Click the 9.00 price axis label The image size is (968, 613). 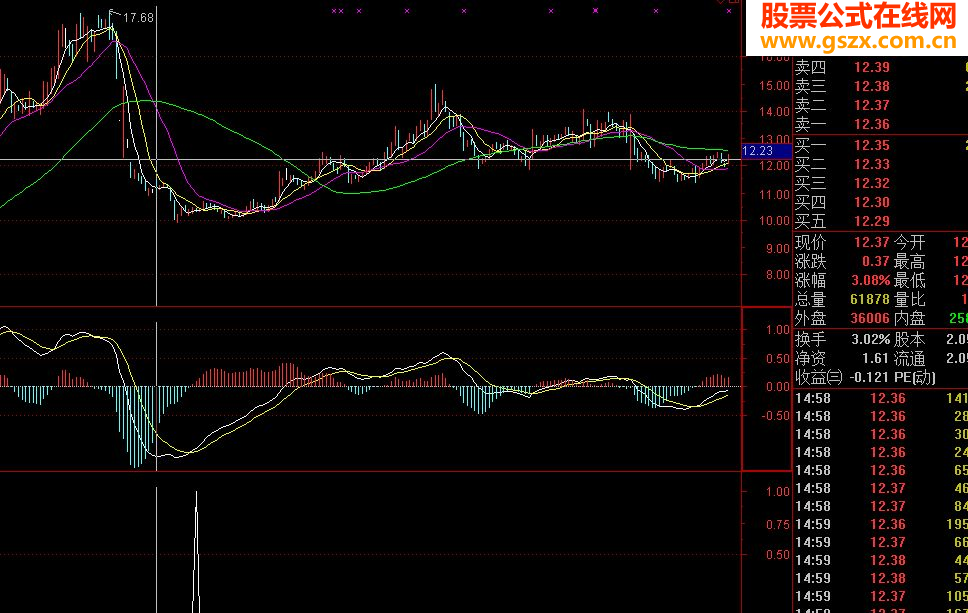[778, 249]
